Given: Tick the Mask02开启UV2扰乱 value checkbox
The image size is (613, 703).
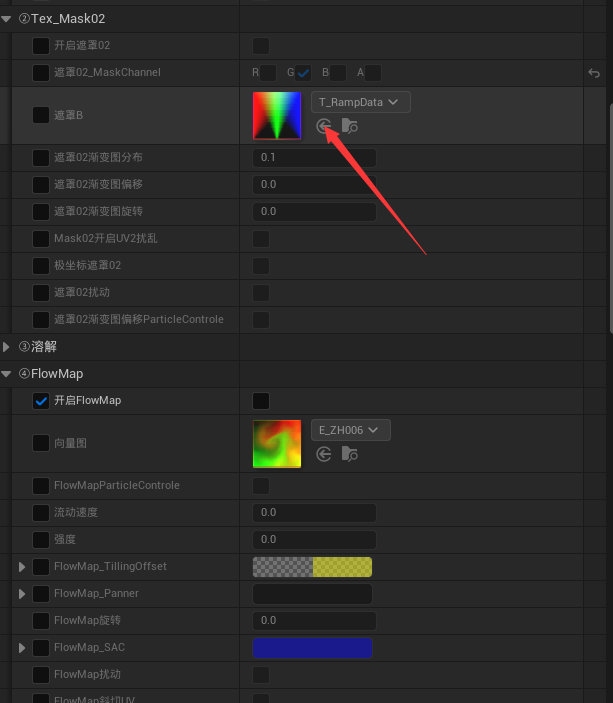Looking at the screenshot, I should click(x=261, y=239).
